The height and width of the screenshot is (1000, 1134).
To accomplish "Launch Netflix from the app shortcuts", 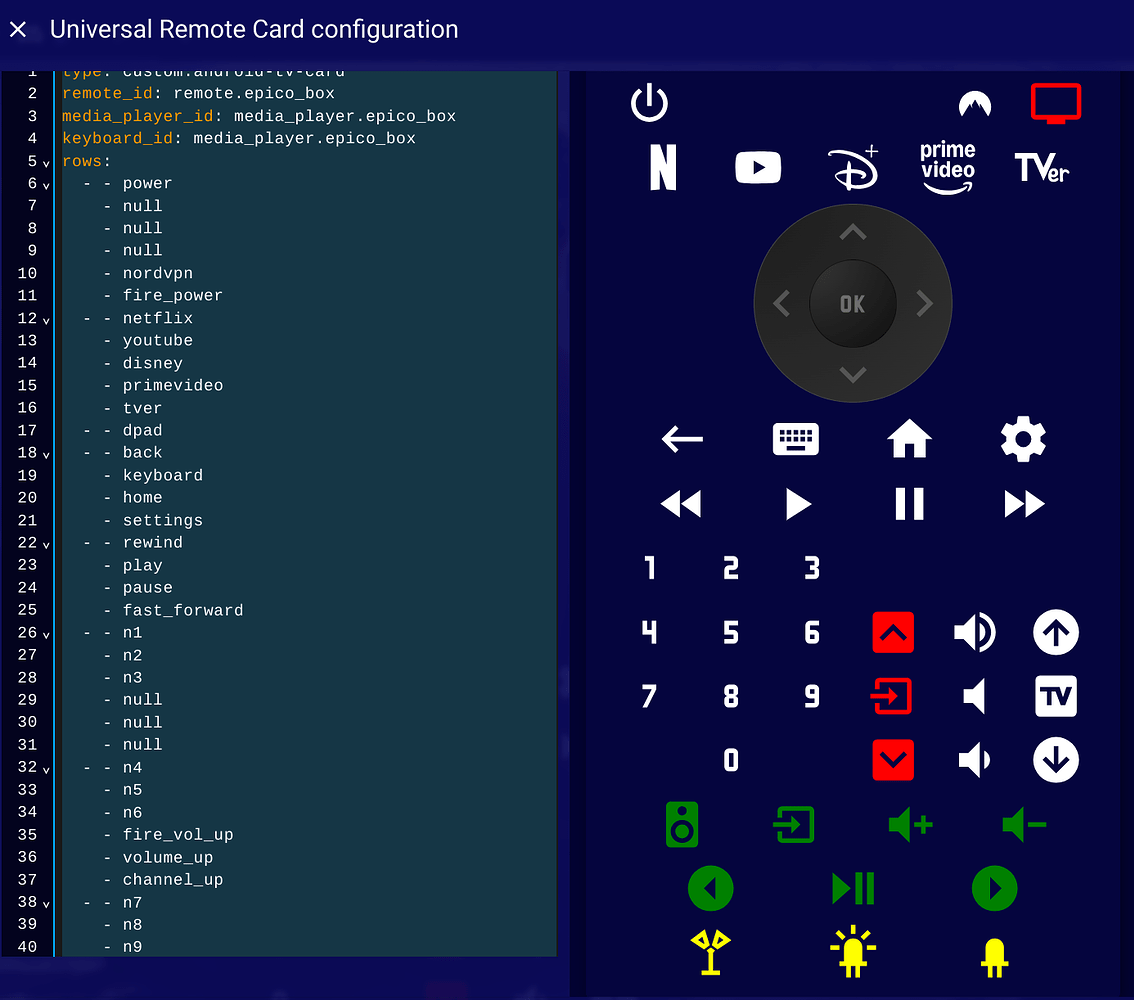I will (661, 167).
